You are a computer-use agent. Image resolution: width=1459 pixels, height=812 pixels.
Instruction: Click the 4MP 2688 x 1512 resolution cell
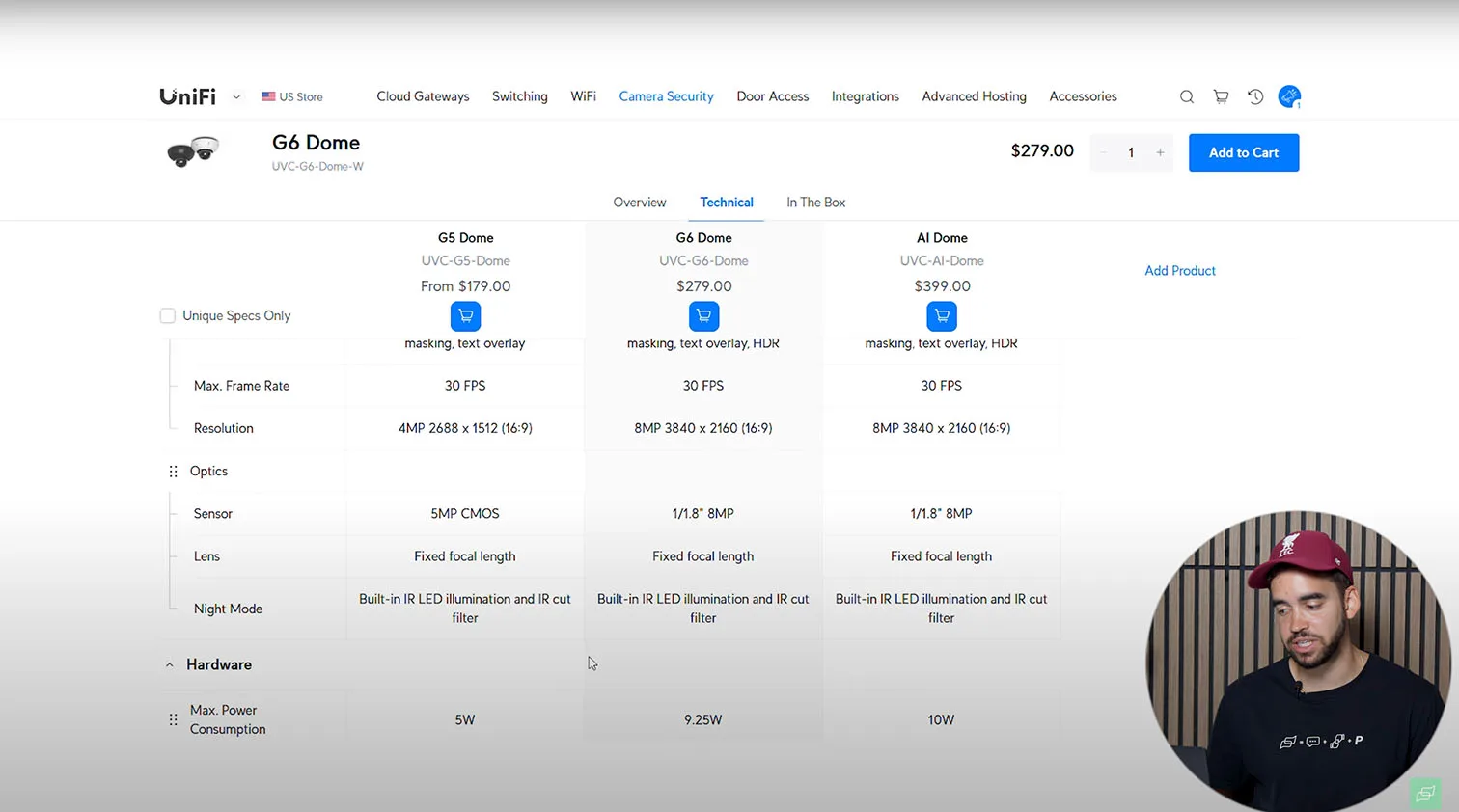click(465, 428)
